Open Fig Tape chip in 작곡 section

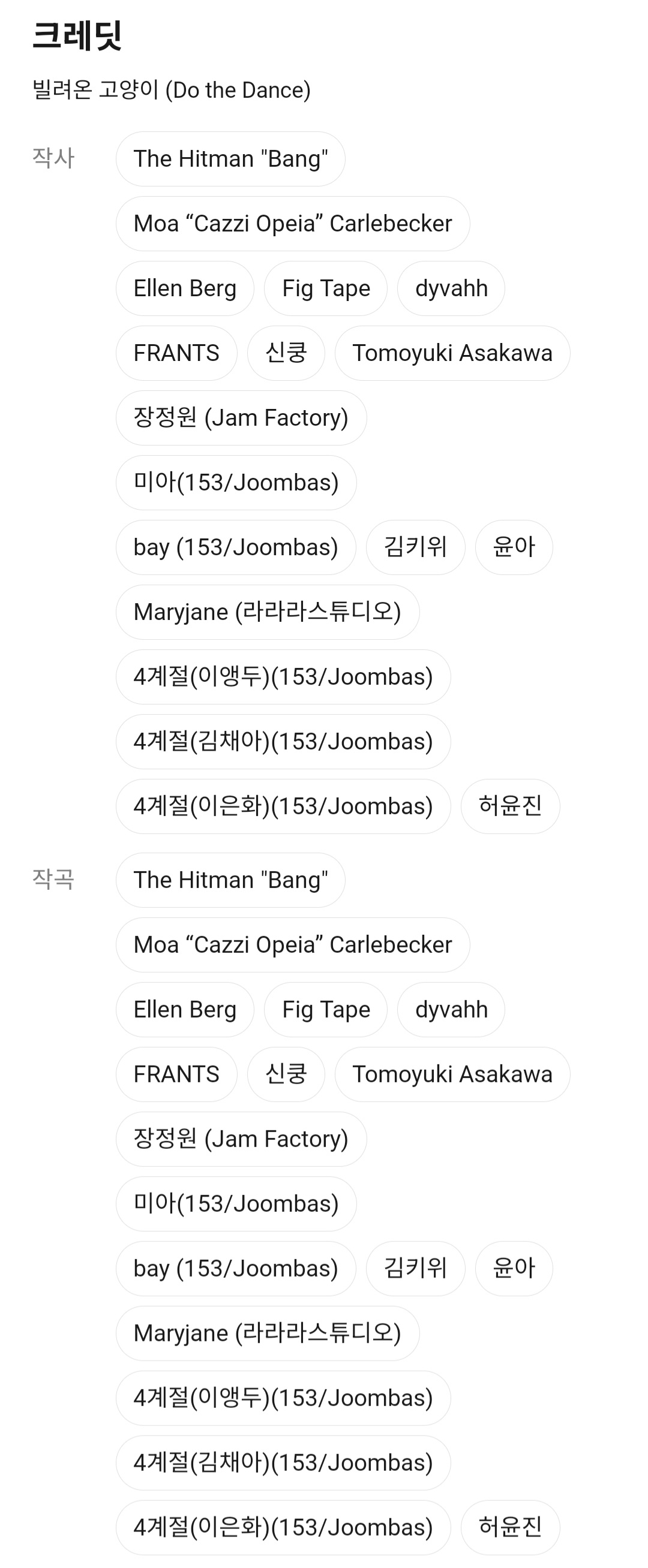325,1009
